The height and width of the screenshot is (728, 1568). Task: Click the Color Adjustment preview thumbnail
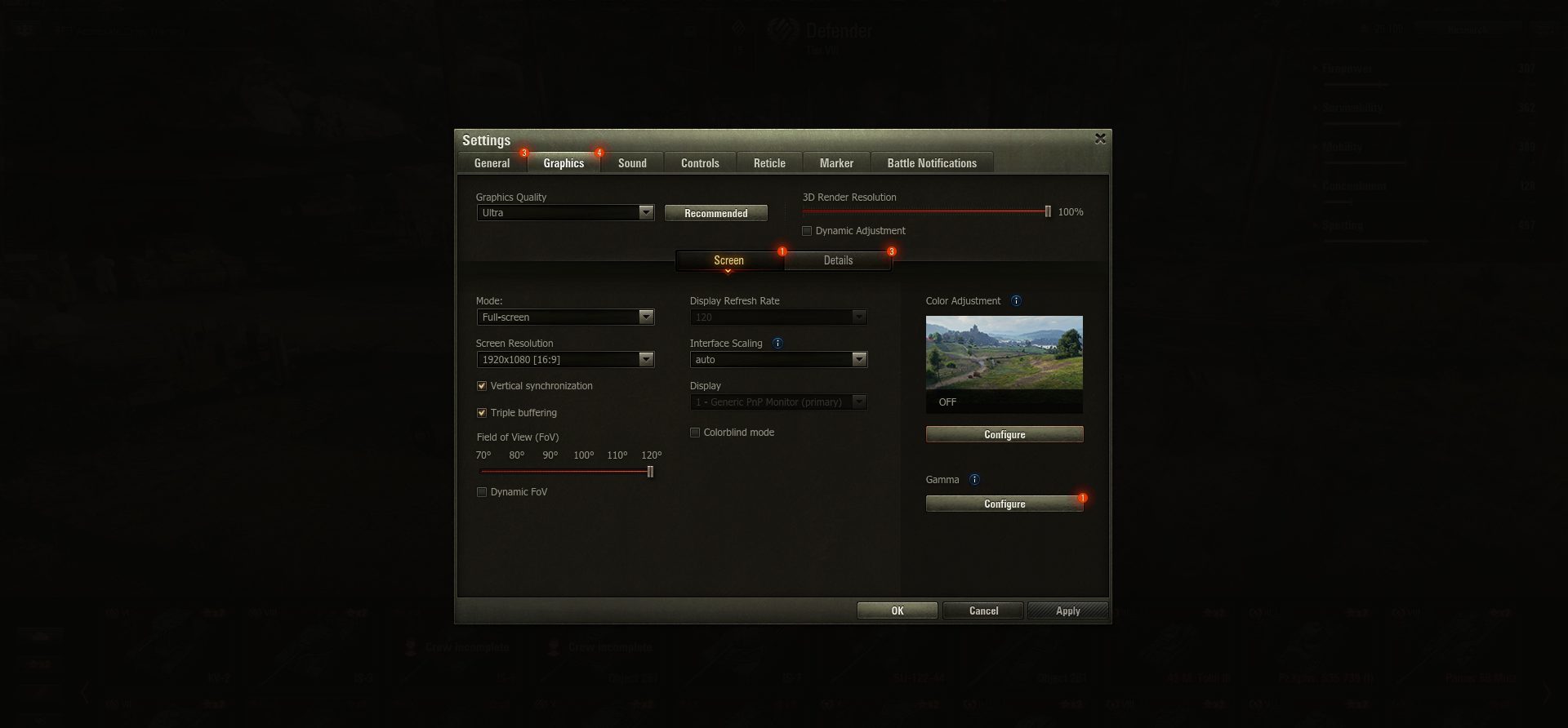1004,353
